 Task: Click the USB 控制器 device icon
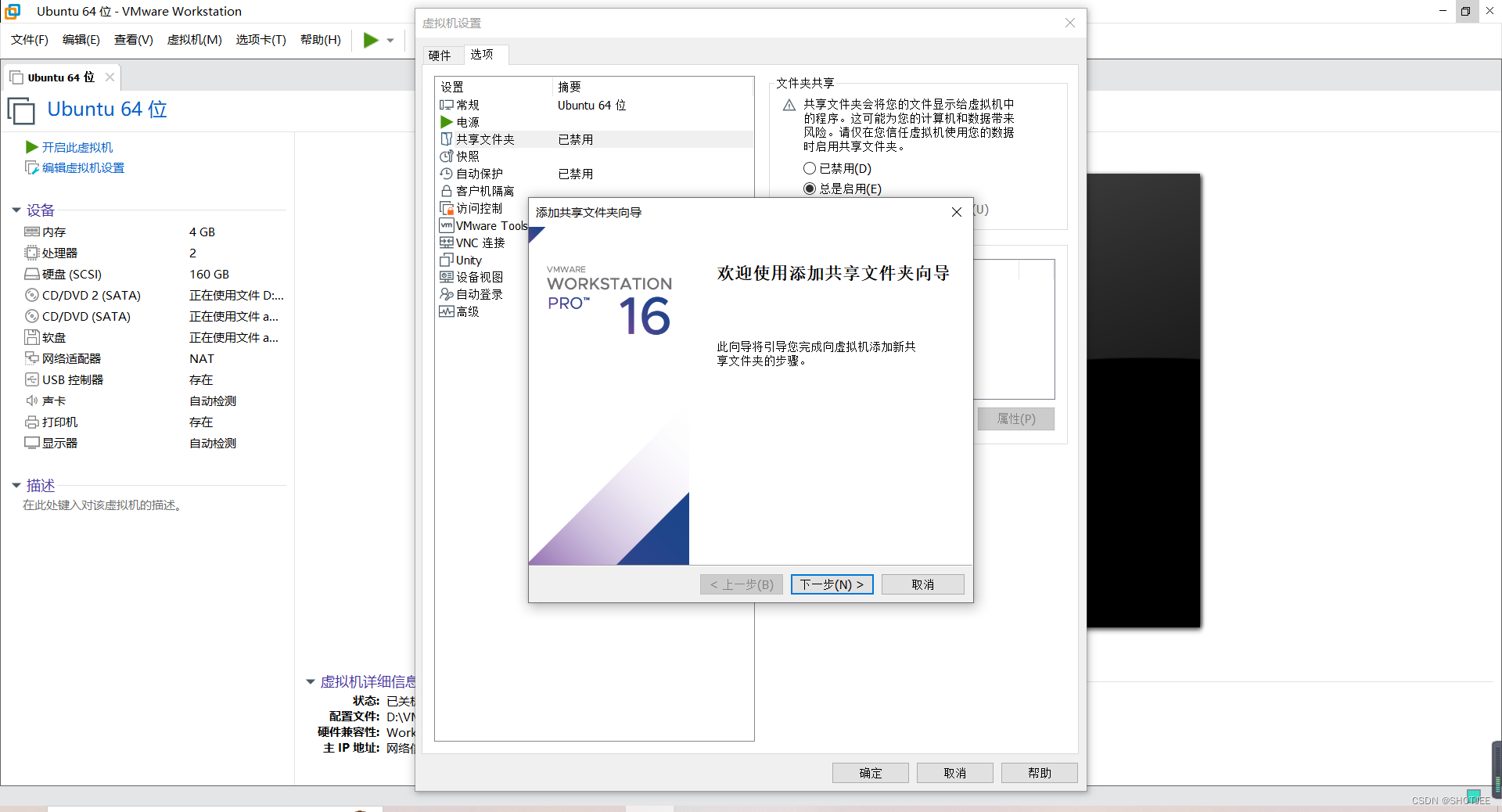(31, 379)
